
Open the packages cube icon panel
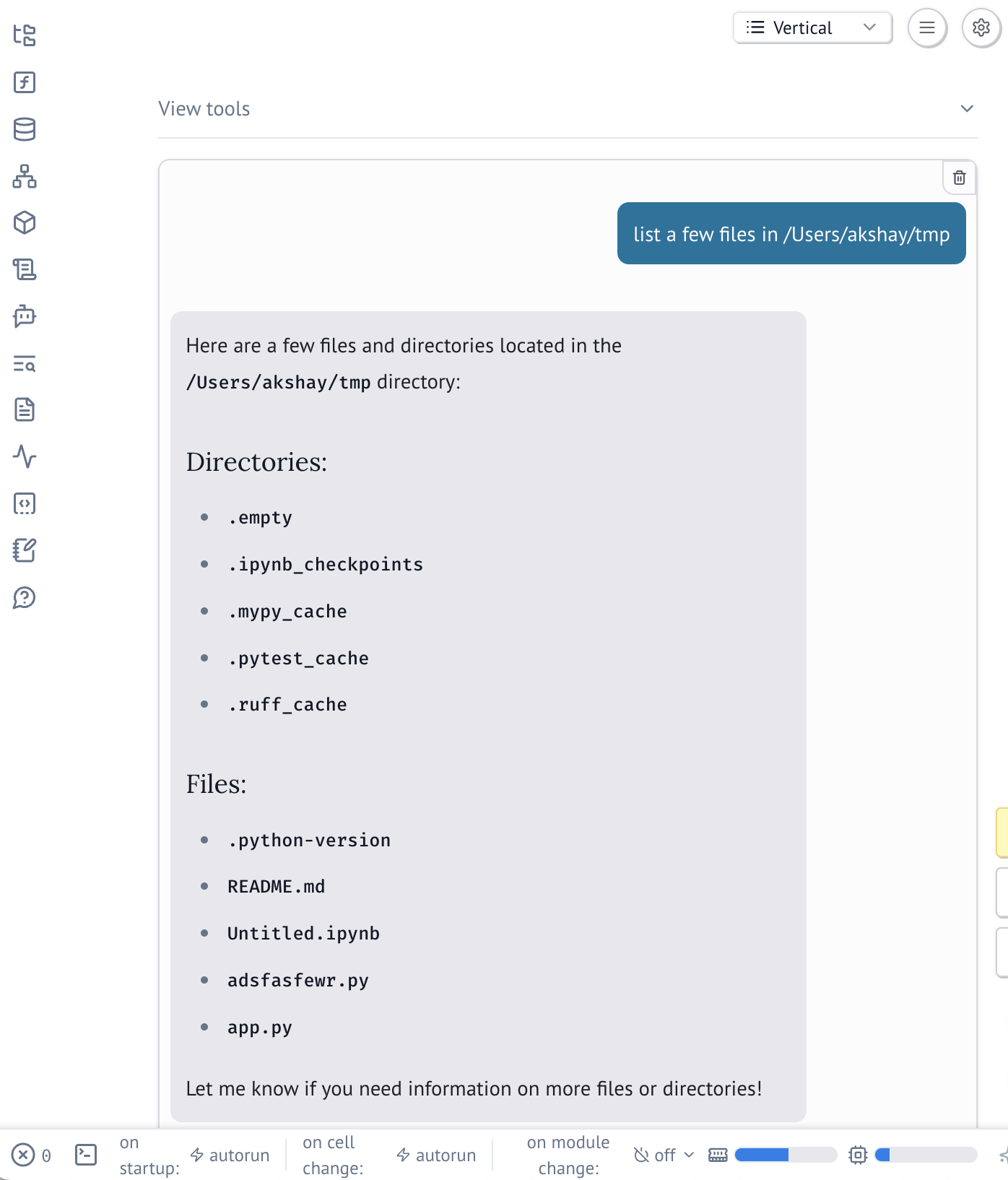pyautogui.click(x=25, y=223)
